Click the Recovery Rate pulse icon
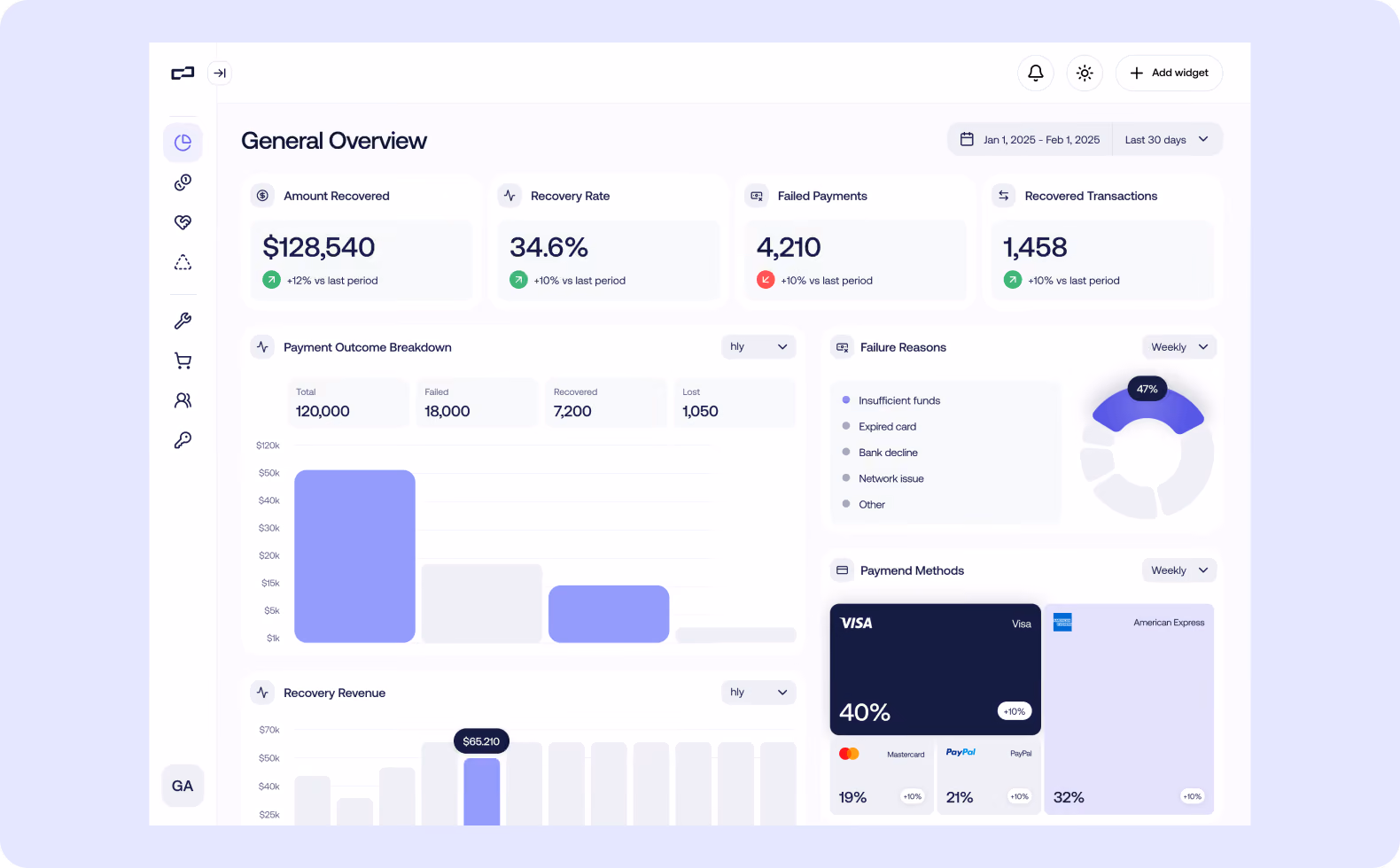 point(509,196)
